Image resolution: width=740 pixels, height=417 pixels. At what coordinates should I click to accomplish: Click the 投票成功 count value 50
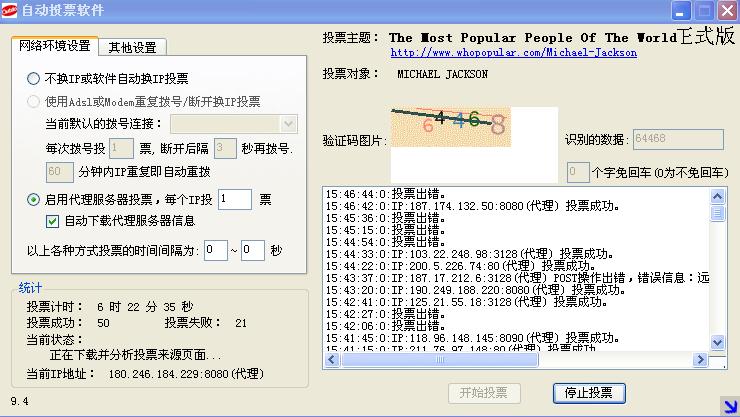(x=103, y=323)
